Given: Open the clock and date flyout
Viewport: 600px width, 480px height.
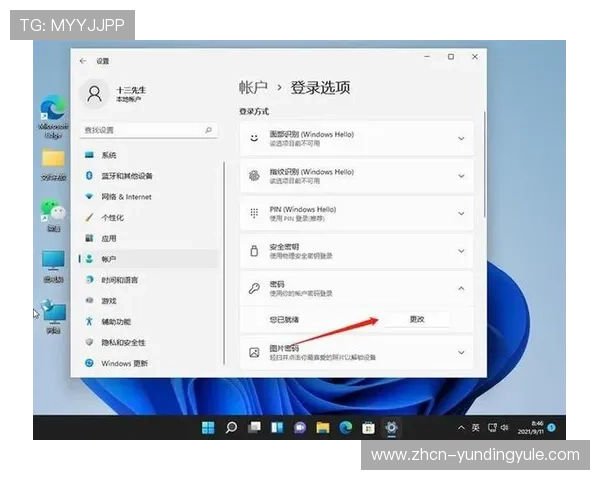Looking at the screenshot, I should pos(531,428).
